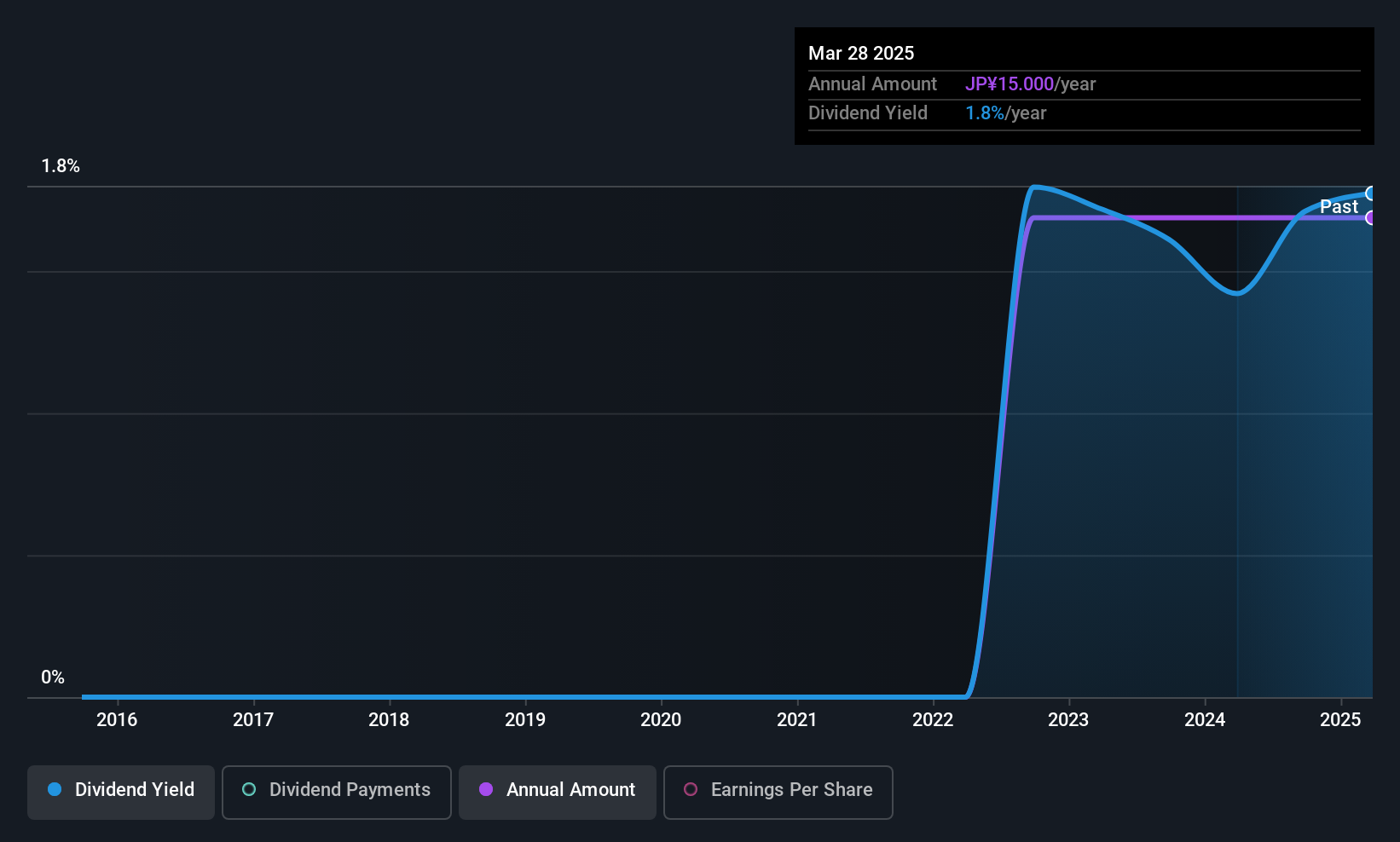1400x842 pixels.
Task: Select the 2019 x-axis label
Action: coord(525,719)
